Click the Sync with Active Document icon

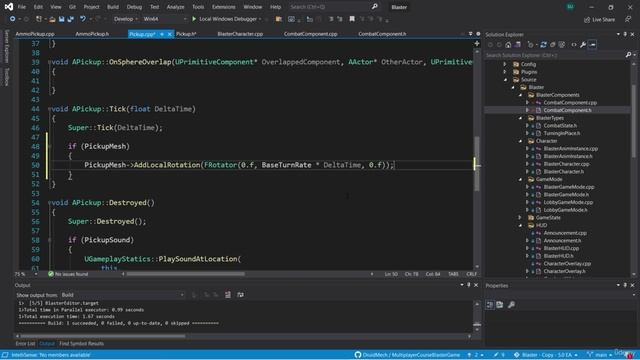[x=543, y=45]
